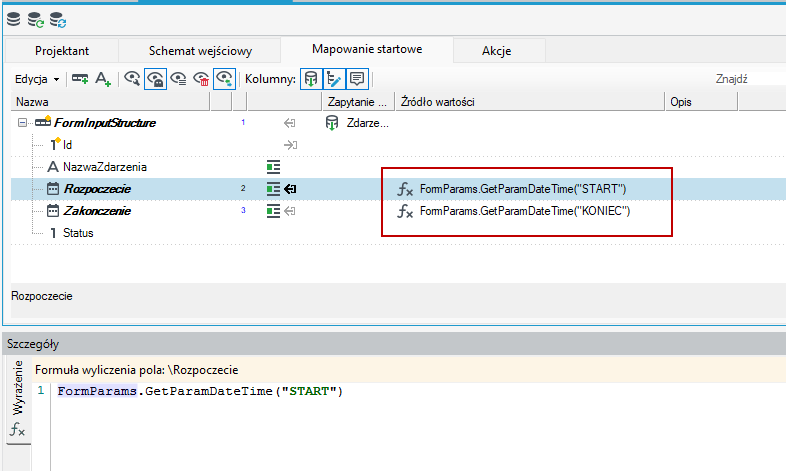Click the Zapytanie column header
The width and height of the screenshot is (786, 471).
pyautogui.click(x=358, y=102)
